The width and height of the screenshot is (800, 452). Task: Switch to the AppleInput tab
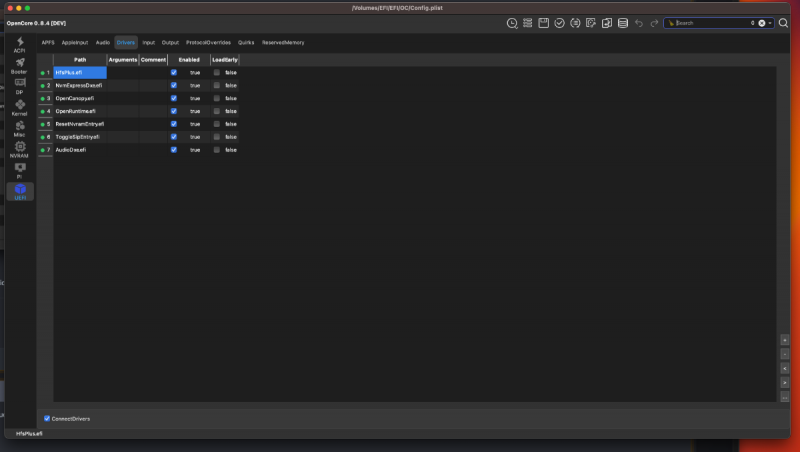(x=75, y=42)
